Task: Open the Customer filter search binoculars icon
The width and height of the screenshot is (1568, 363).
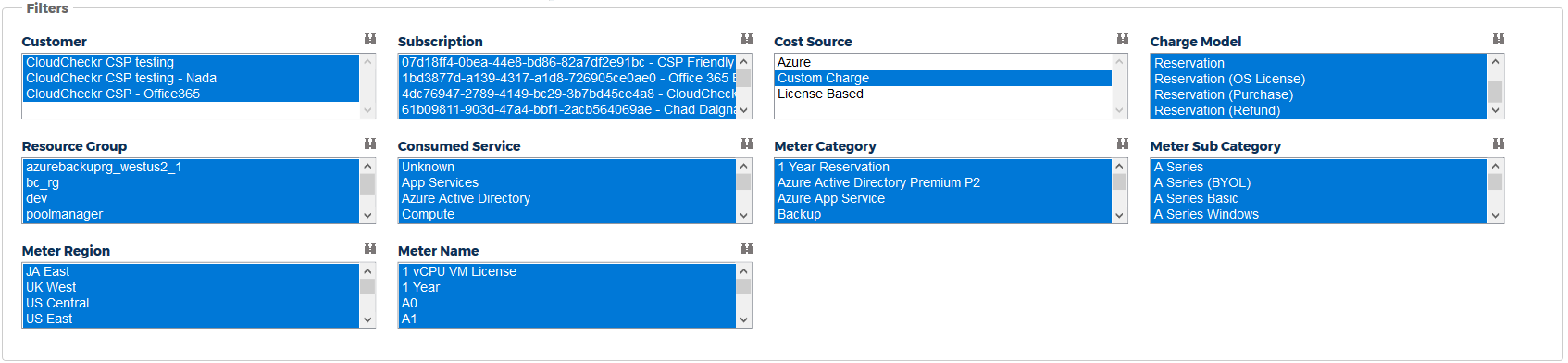Action: (x=370, y=39)
